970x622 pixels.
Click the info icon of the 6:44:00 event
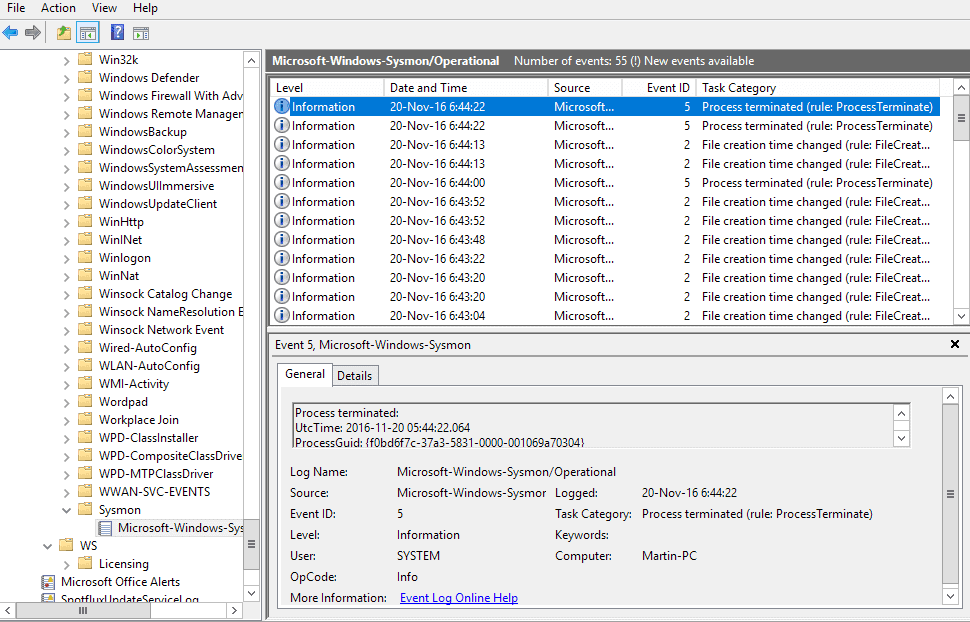pos(282,183)
